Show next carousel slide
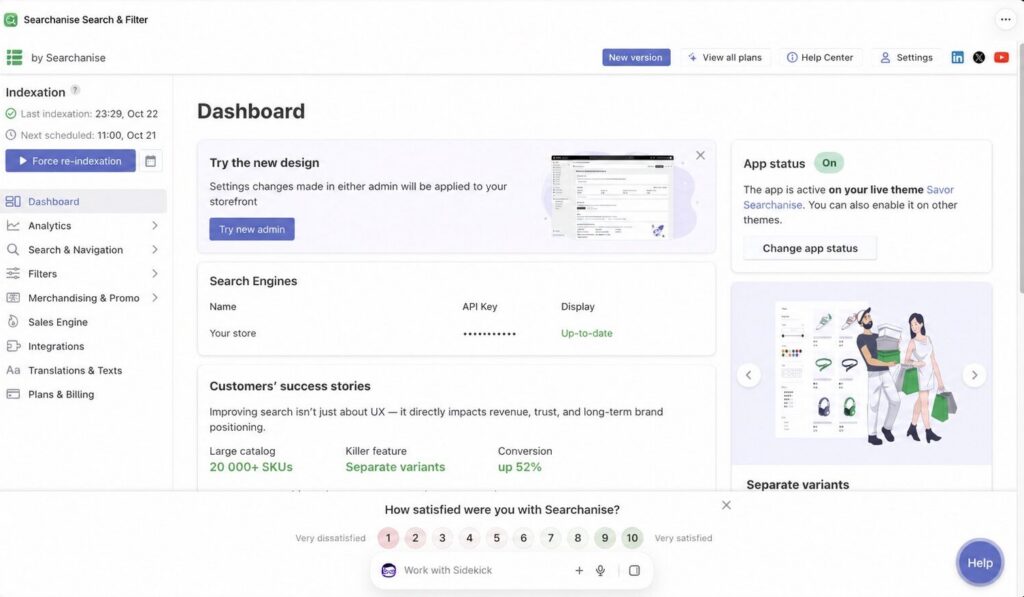1024x597 pixels. pyautogui.click(x=974, y=375)
